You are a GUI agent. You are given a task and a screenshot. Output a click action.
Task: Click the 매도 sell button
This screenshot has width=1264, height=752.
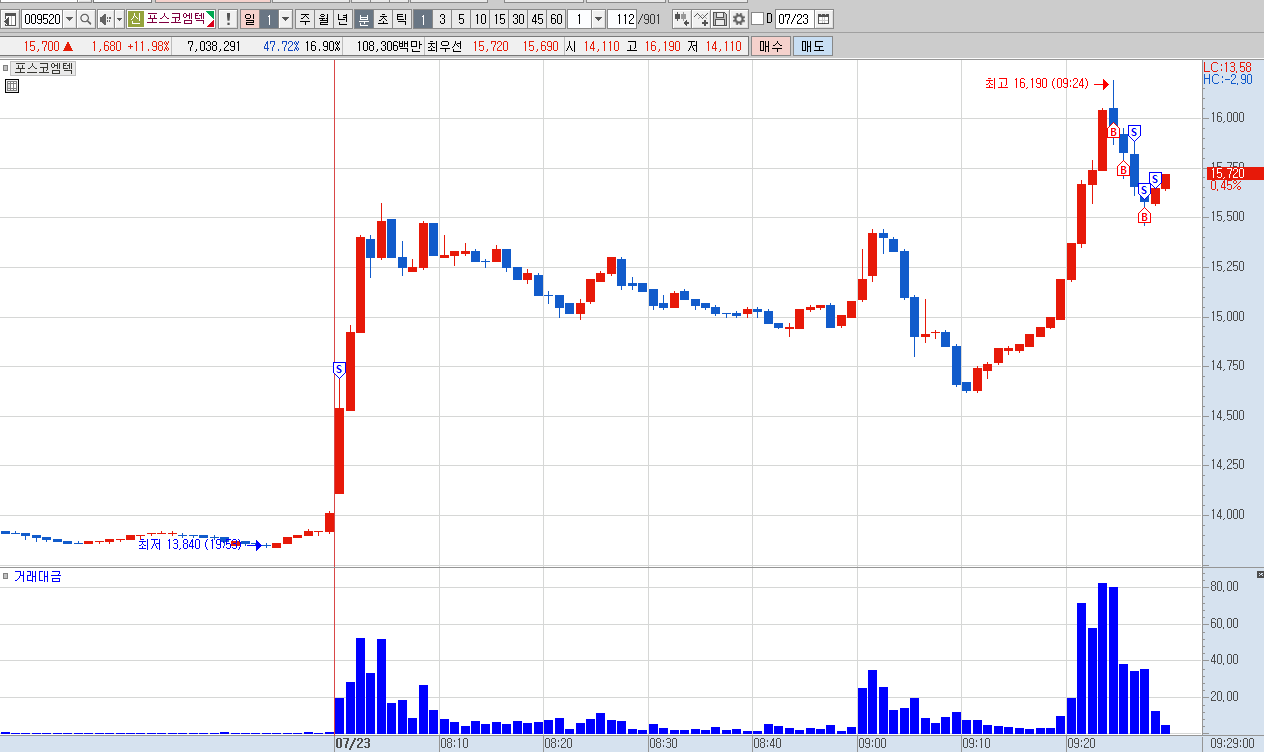(812, 46)
